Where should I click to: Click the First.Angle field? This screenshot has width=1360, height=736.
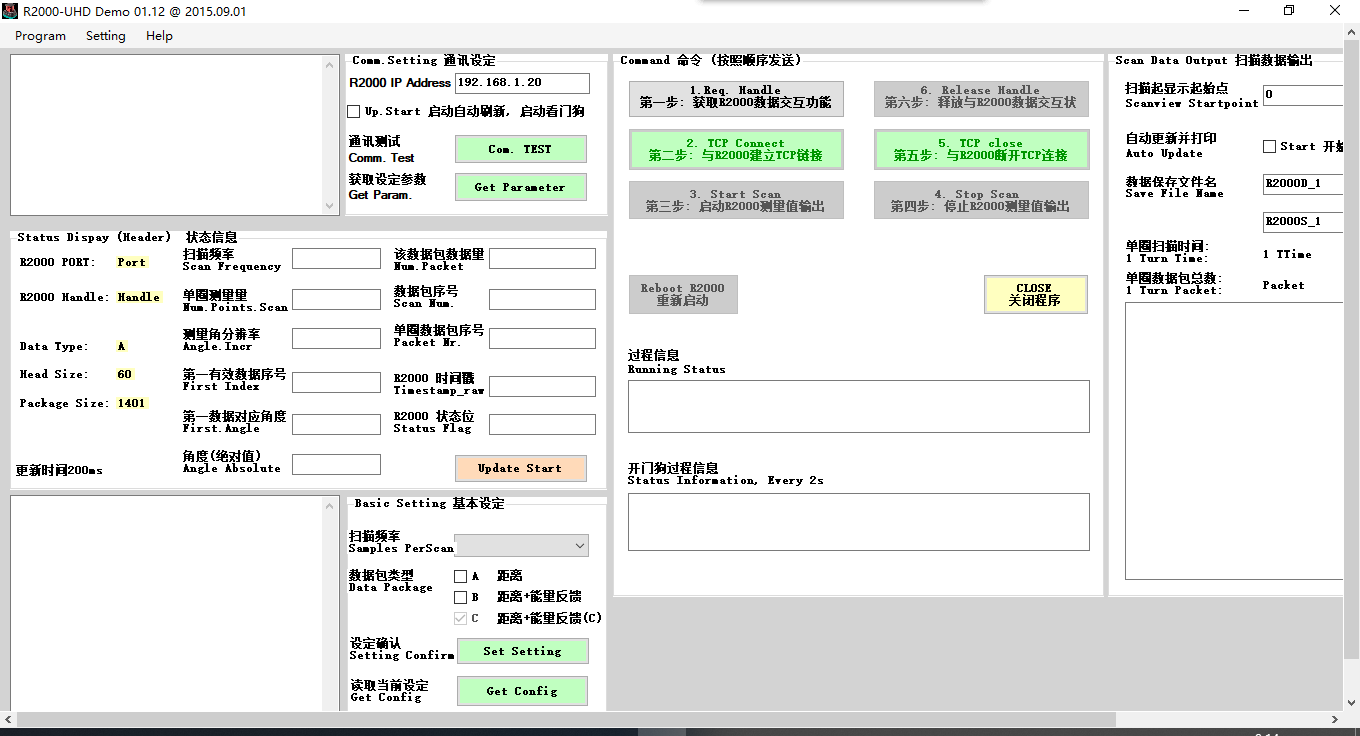336,424
